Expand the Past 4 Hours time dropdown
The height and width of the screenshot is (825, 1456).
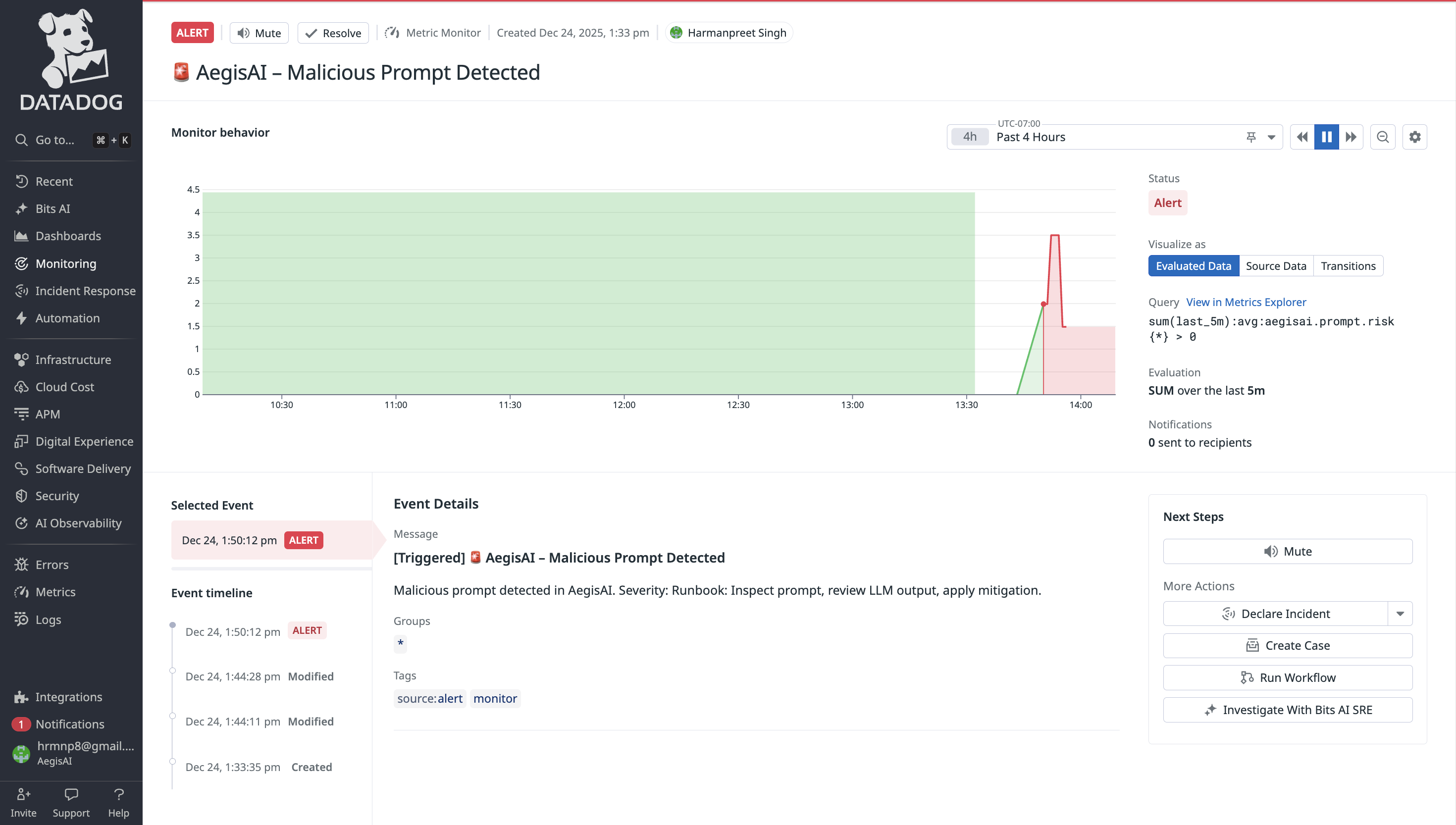(x=1271, y=137)
